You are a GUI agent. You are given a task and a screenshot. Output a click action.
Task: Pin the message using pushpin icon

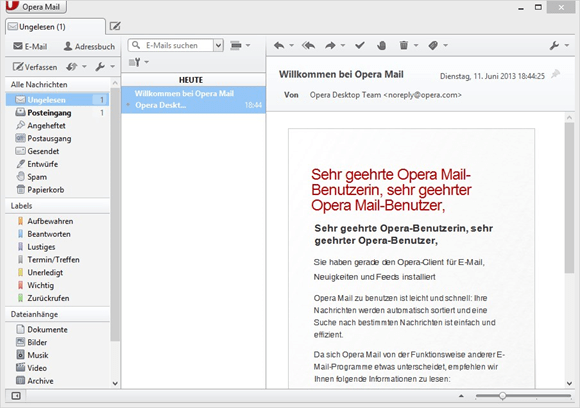point(555,74)
